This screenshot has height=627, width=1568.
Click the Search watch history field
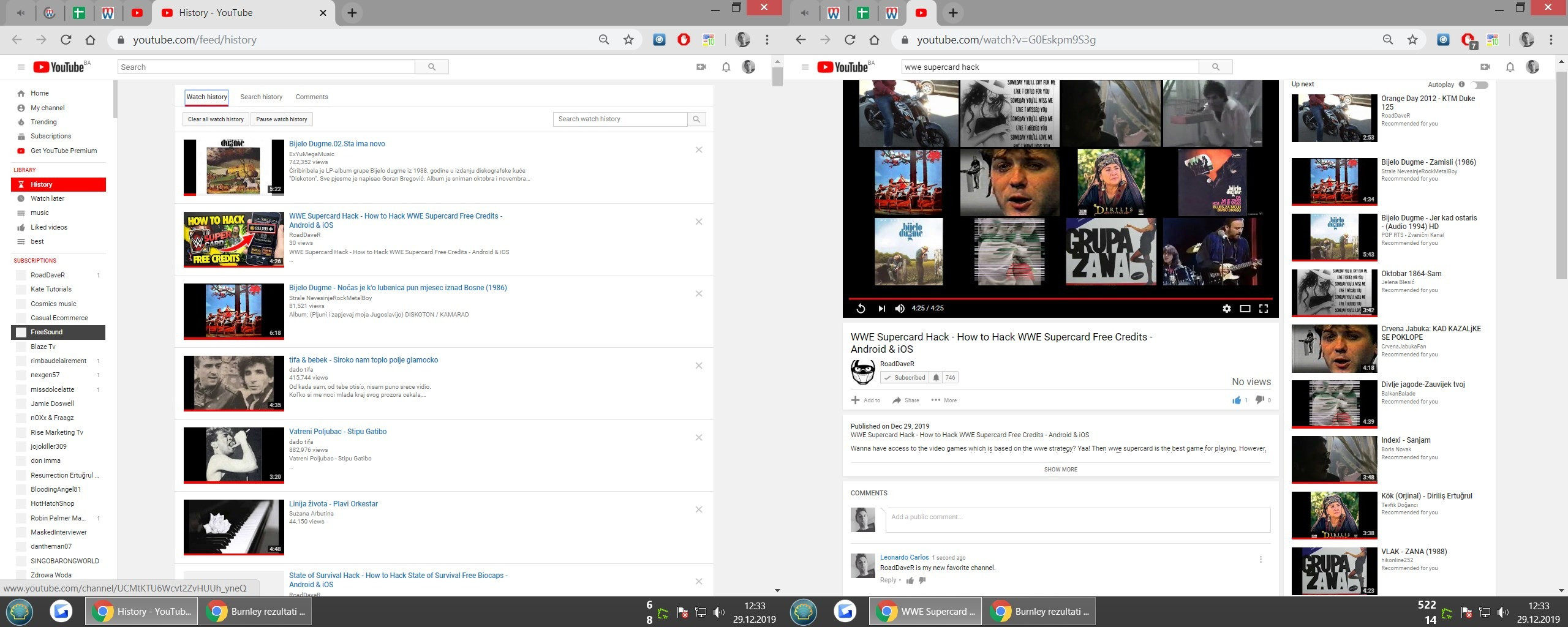pyautogui.click(x=620, y=119)
